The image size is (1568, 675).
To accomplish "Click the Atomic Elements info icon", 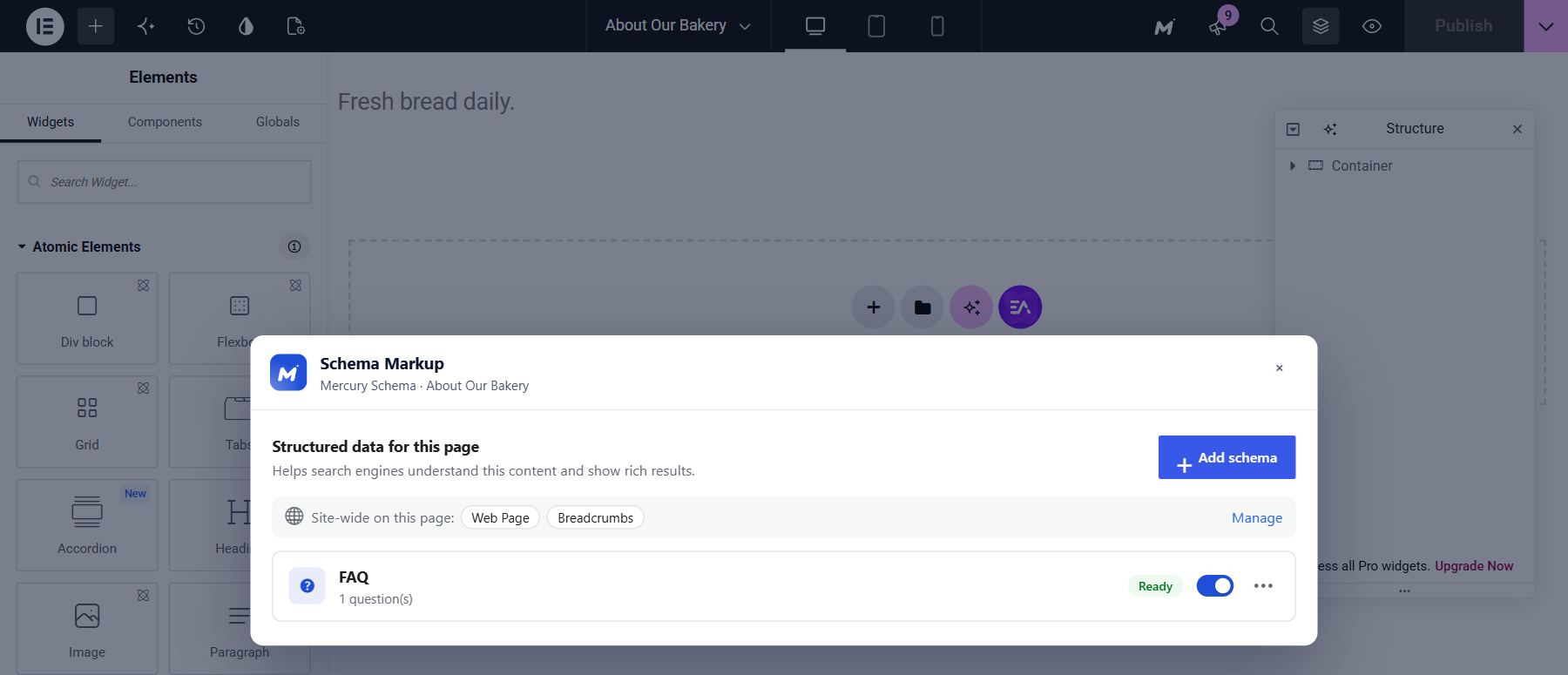I will 294,246.
